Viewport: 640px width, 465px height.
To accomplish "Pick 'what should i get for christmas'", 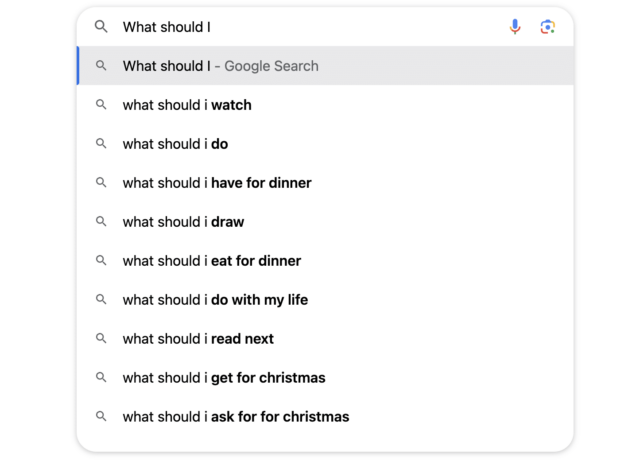I will tap(325, 378).
